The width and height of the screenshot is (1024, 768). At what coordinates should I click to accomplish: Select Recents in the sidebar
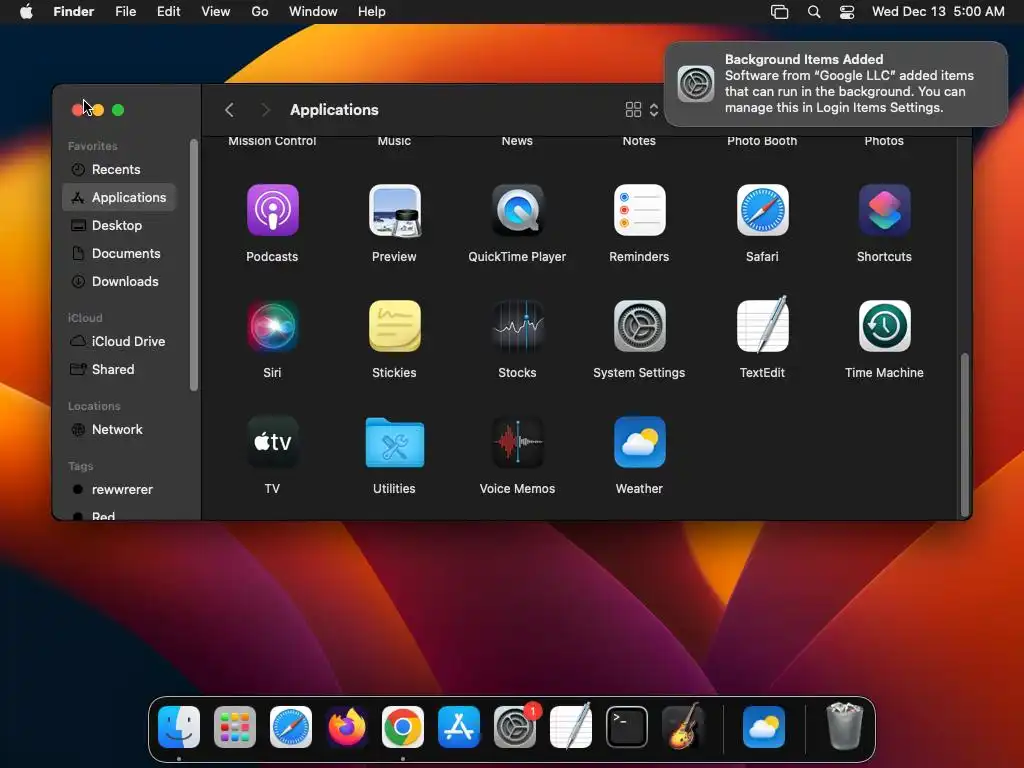(120, 170)
